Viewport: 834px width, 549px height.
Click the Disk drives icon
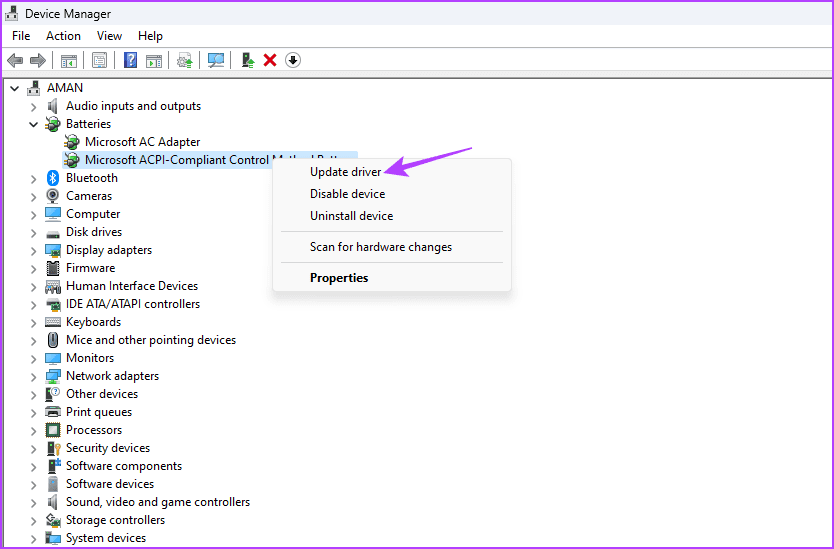[53, 233]
